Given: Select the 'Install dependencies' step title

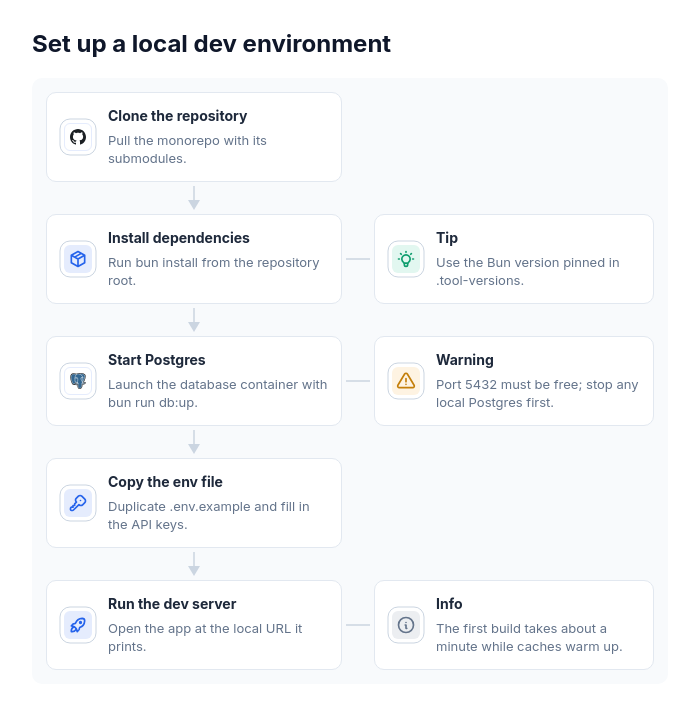Looking at the screenshot, I should click(x=179, y=238).
